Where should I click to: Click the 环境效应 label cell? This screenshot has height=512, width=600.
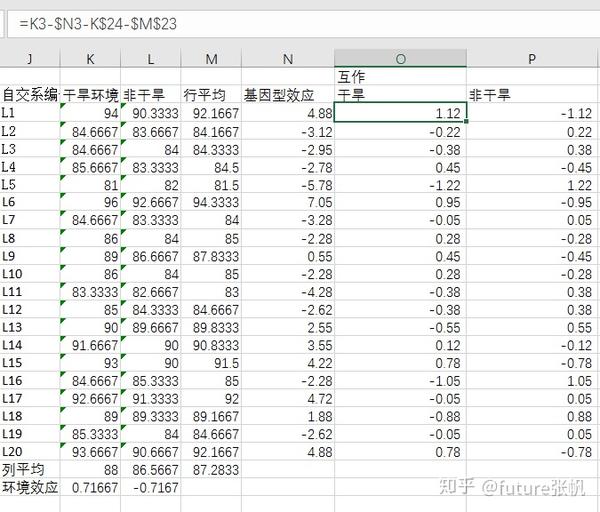(x=30, y=487)
